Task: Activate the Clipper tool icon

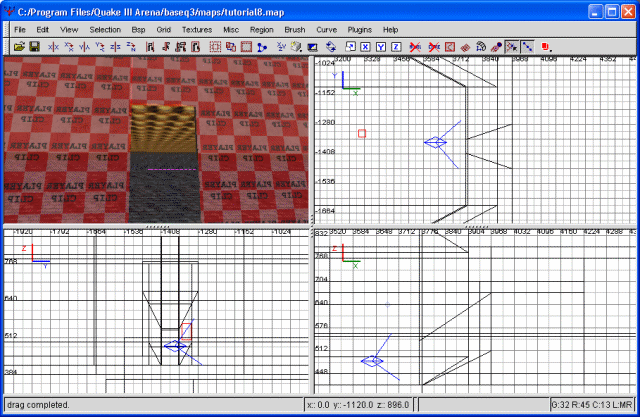Action: pyautogui.click(x=262, y=47)
